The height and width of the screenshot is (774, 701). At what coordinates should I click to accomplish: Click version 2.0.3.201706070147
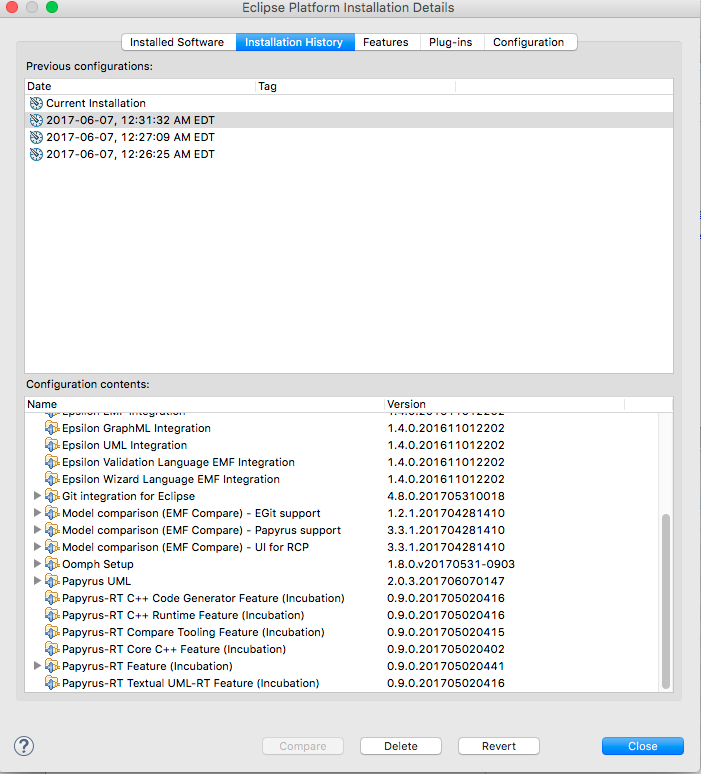tap(446, 581)
